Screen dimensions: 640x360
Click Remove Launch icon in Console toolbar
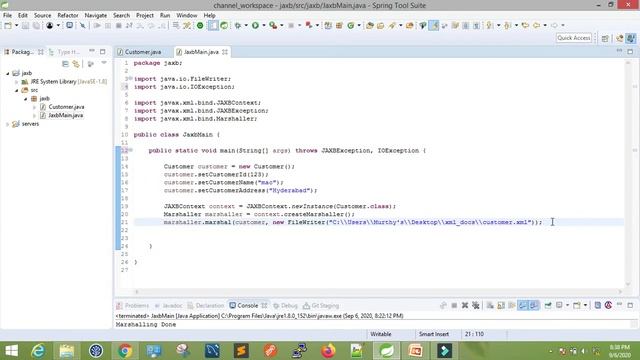point(465,305)
